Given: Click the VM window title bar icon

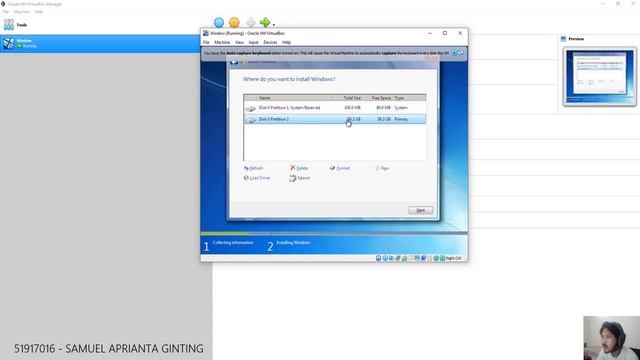Looking at the screenshot, I should [x=206, y=33].
